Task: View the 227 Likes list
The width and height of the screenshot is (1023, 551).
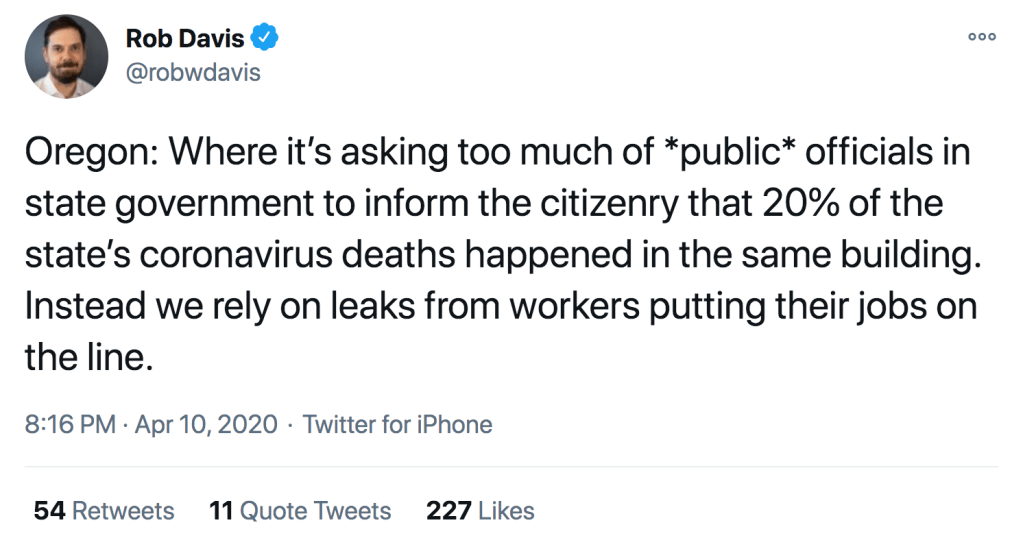Action: click(x=480, y=511)
